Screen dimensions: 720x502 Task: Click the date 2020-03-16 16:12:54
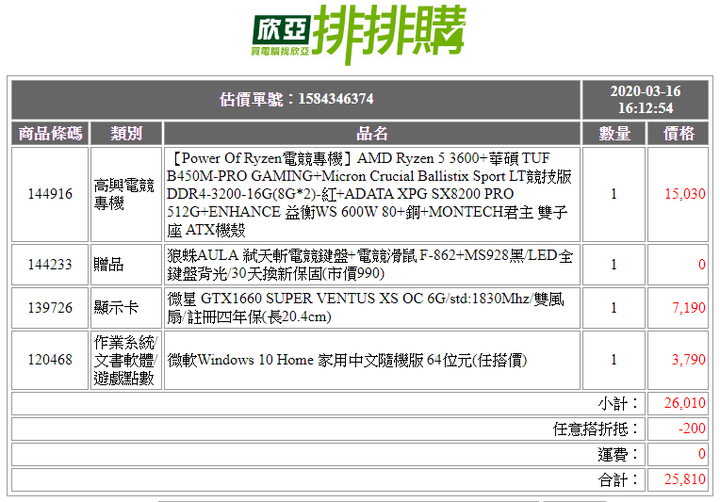(645, 99)
